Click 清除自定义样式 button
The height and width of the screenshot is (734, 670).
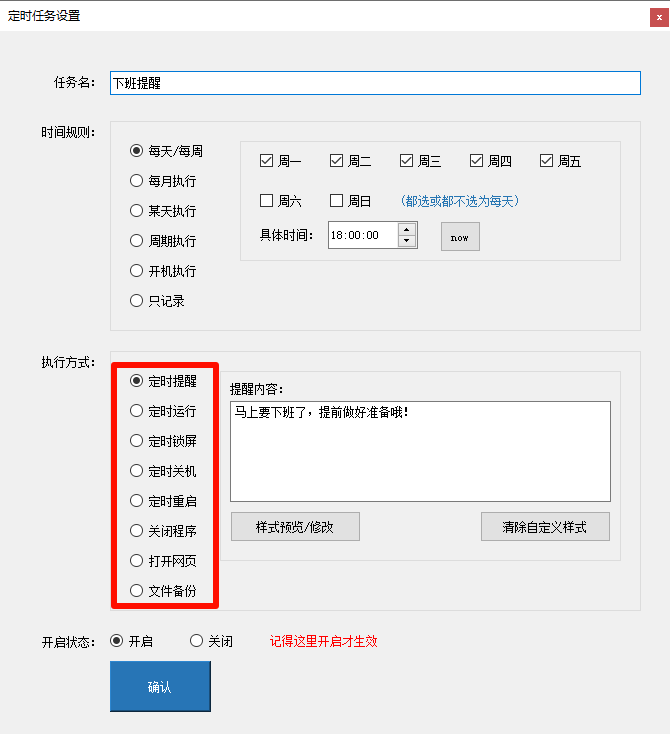pos(545,527)
